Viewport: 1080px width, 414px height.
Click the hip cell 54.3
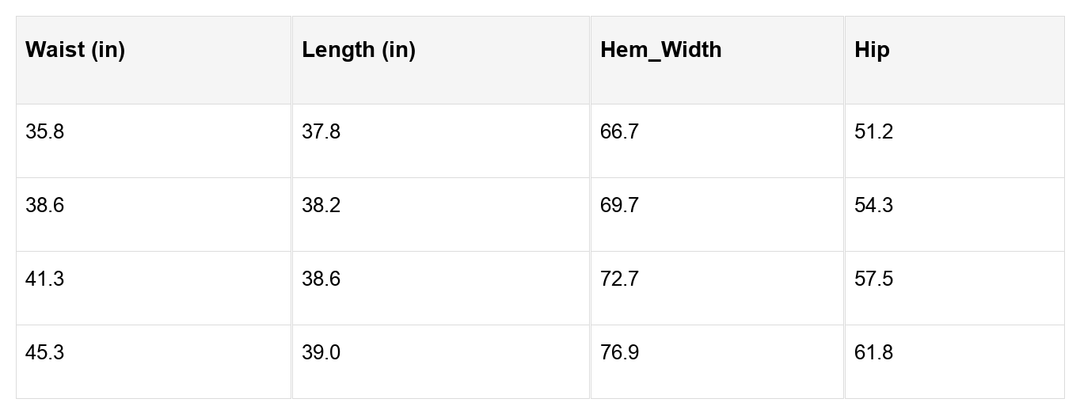[x=874, y=206]
